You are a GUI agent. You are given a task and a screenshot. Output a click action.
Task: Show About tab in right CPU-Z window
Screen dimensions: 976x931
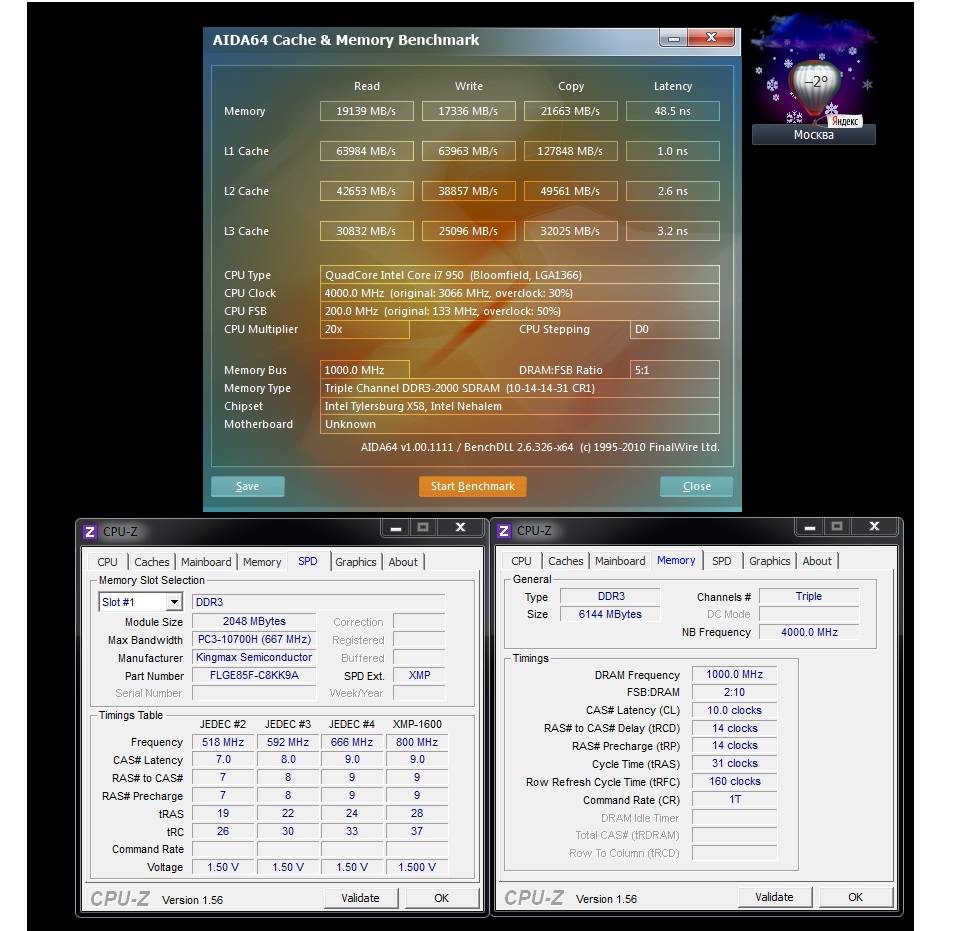click(x=817, y=561)
